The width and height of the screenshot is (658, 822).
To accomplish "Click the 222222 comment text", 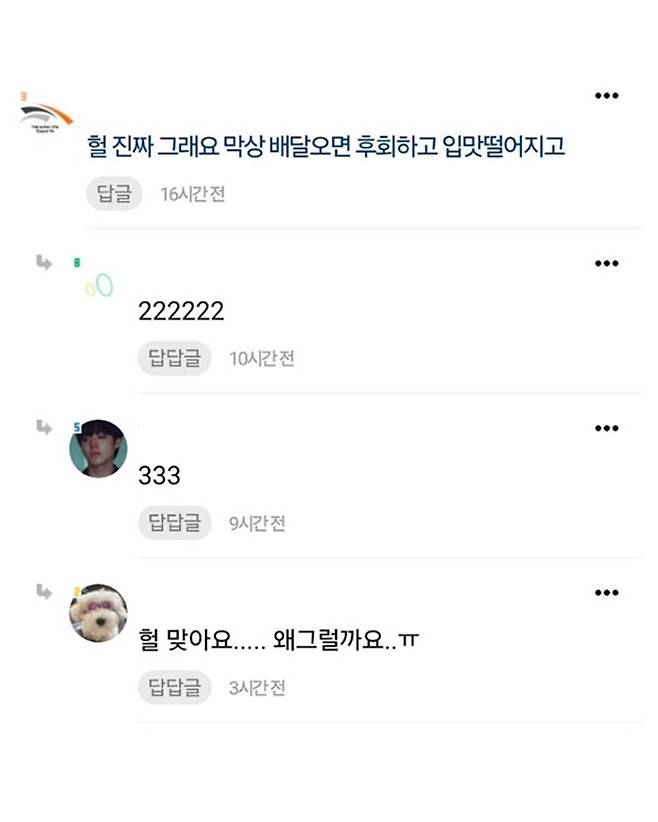I will coord(181,311).
